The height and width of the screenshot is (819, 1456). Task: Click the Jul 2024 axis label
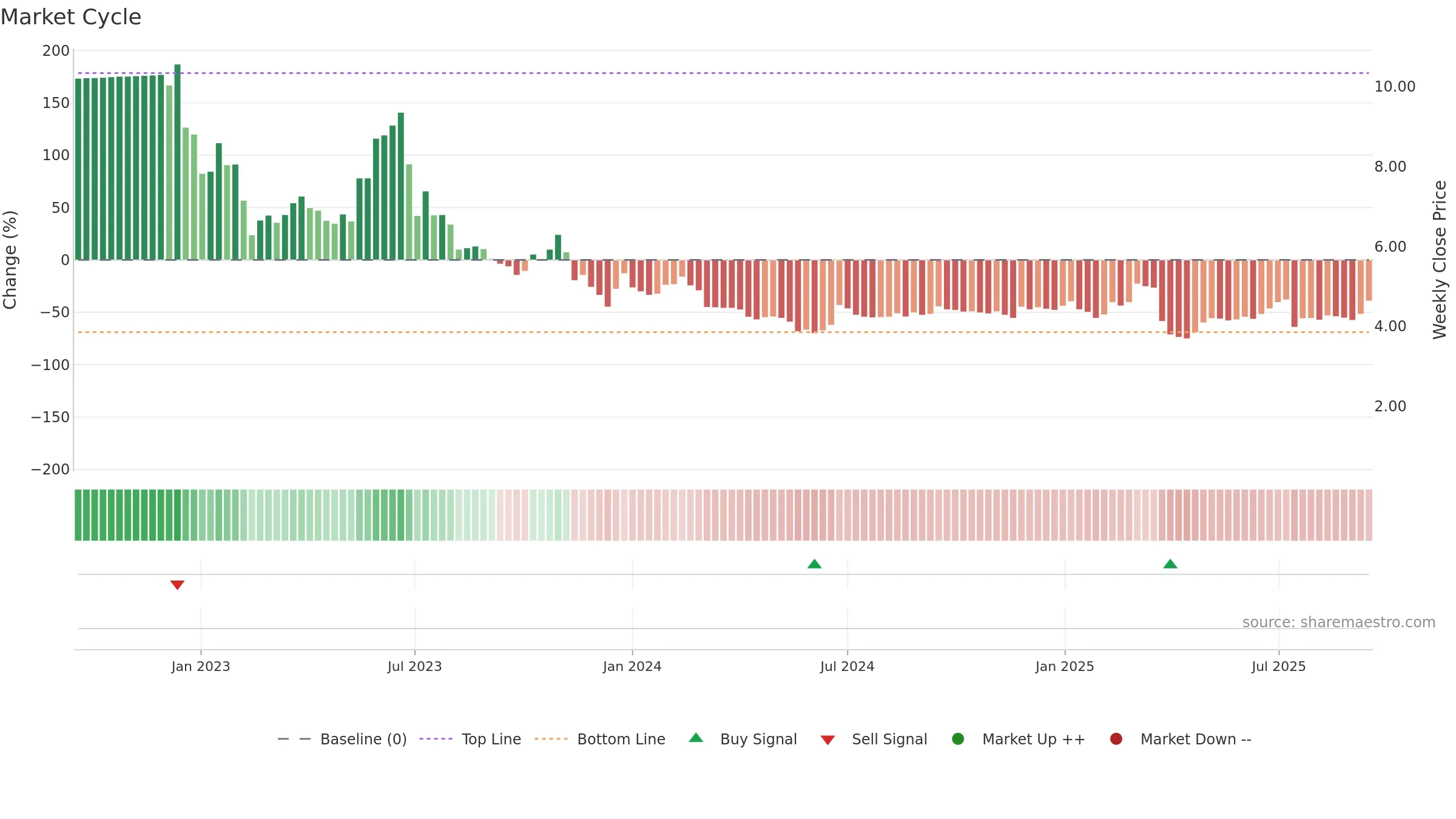click(x=848, y=667)
